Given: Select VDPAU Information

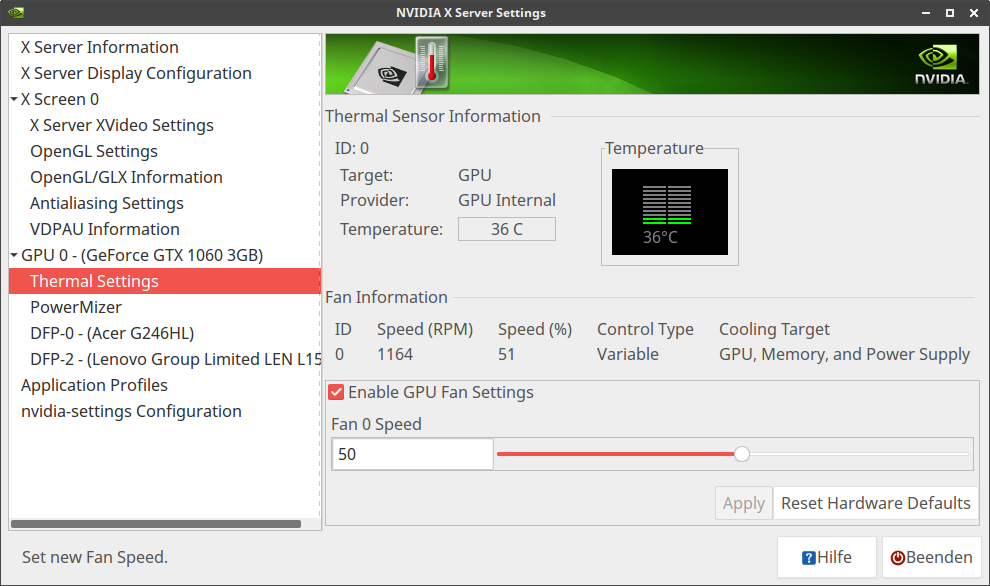Looking at the screenshot, I should 105,229.
